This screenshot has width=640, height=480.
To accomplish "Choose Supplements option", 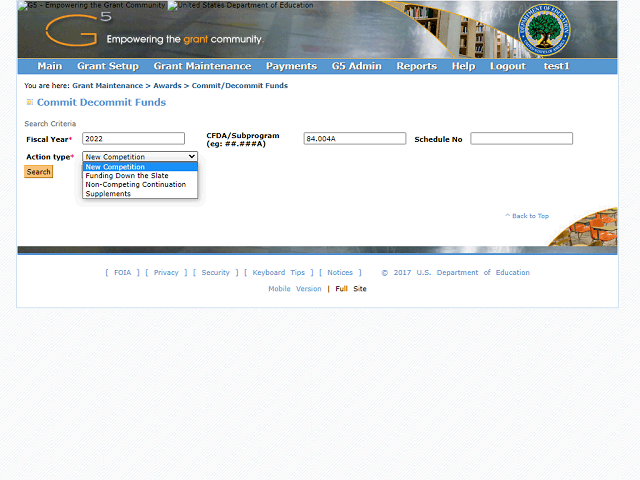I will pos(140,193).
